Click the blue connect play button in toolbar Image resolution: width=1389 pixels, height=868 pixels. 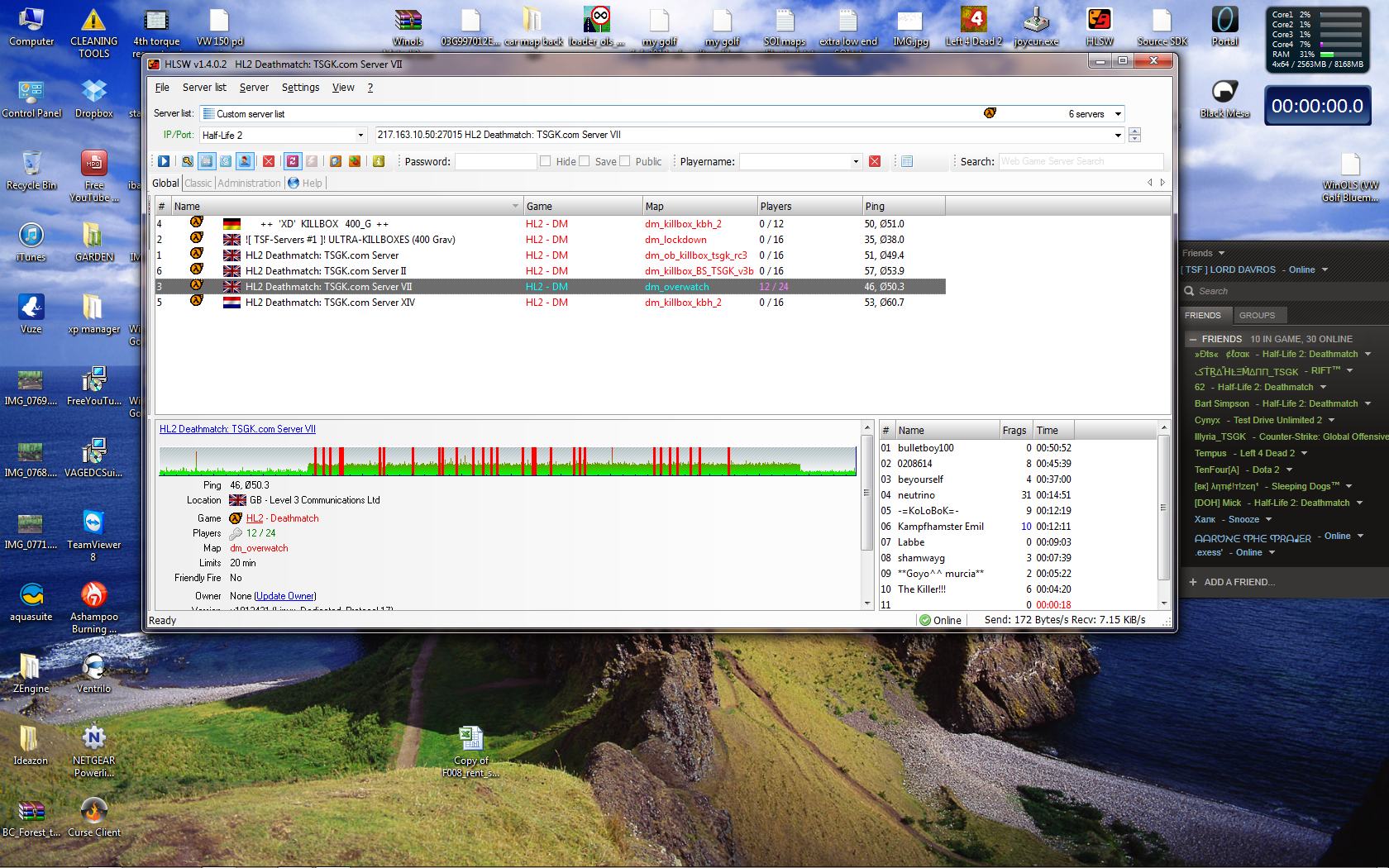pyautogui.click(x=164, y=162)
